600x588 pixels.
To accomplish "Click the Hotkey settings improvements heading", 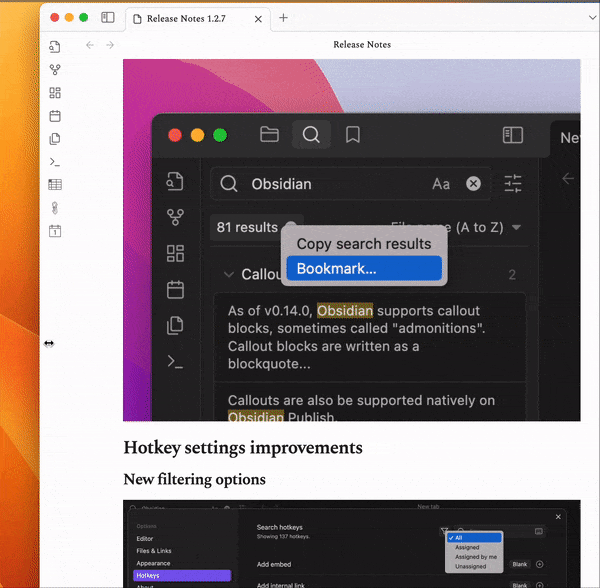I will point(243,448).
